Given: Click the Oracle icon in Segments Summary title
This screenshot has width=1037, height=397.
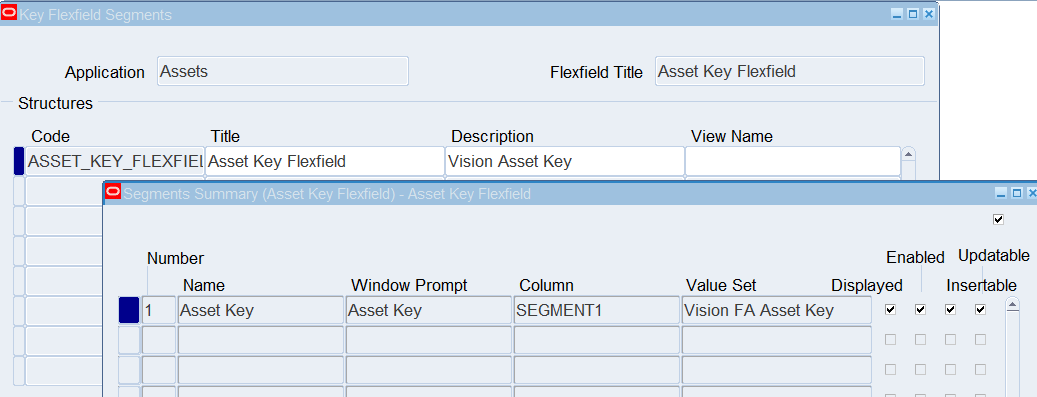Looking at the screenshot, I should coord(113,193).
